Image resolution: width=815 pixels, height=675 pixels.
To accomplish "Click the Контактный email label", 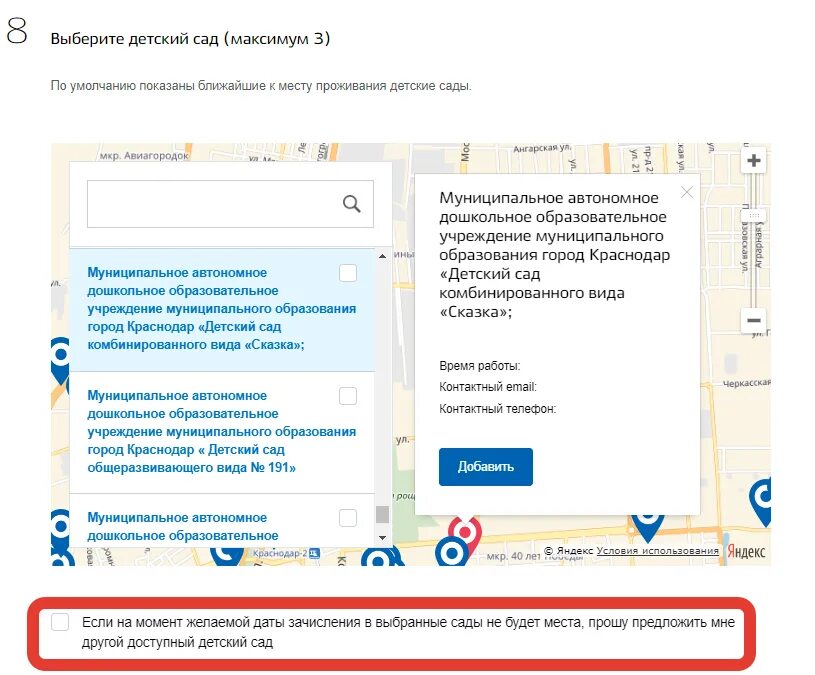I will click(x=488, y=387).
